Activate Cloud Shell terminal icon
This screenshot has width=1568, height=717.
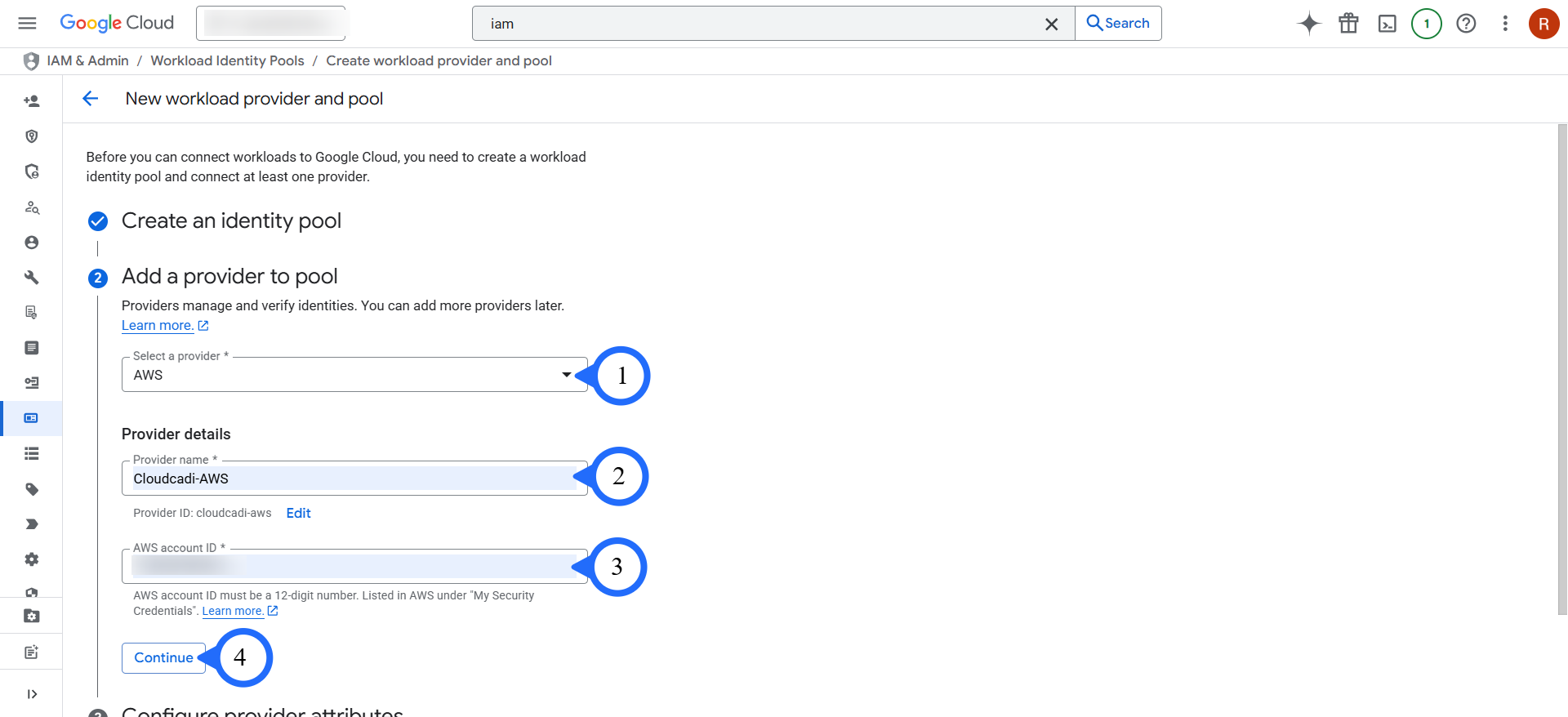click(1387, 24)
